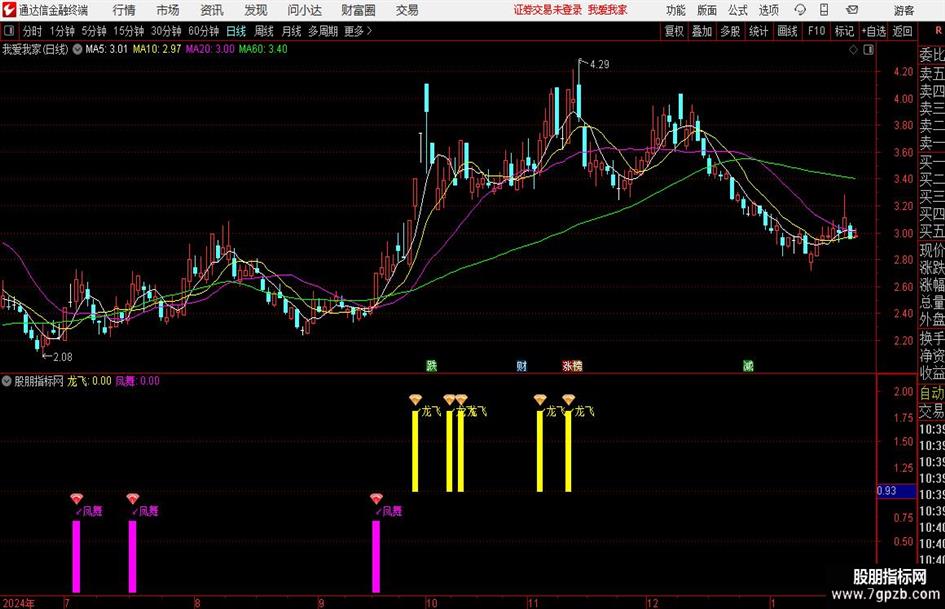Expand 更多 period options
This screenshot has width=945, height=609.
[x=358, y=31]
